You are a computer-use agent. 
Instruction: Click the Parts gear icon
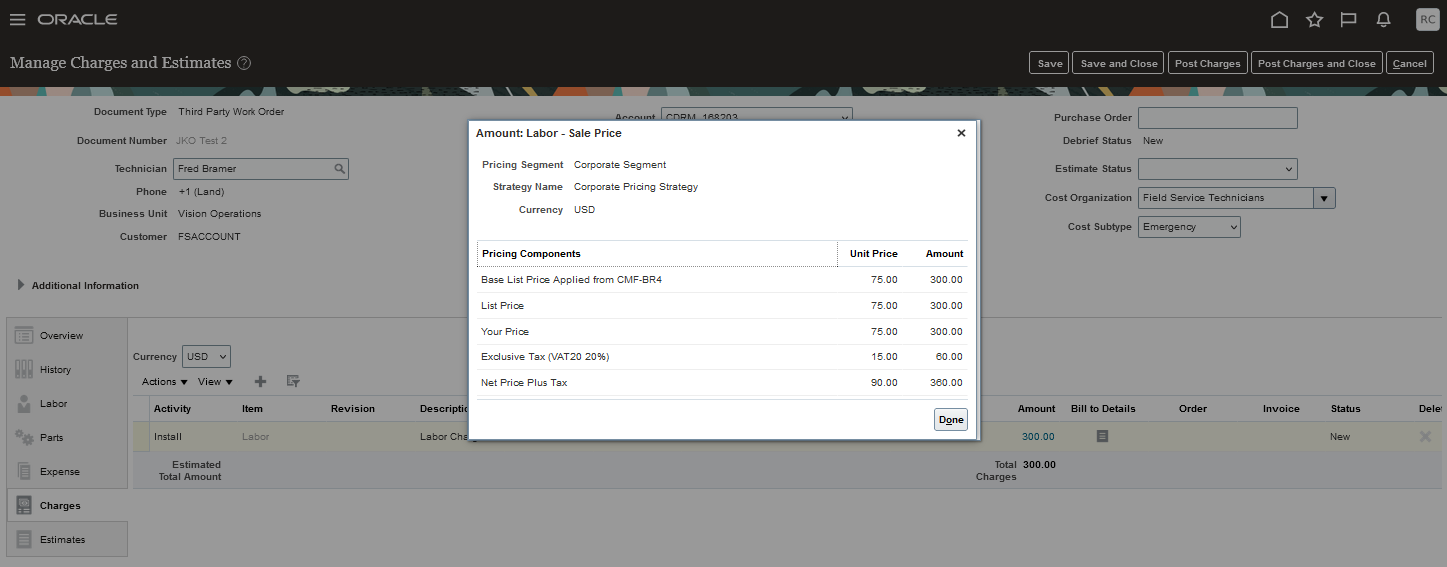(x=24, y=437)
